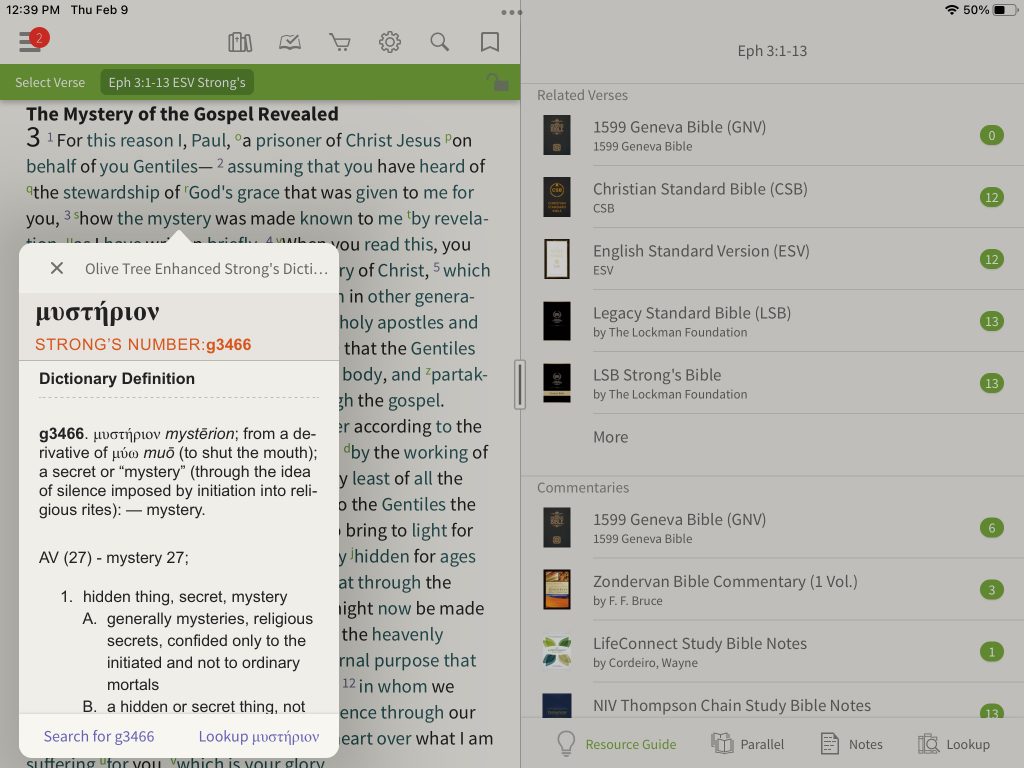The height and width of the screenshot is (768, 1024).
Task: Open the search magnifier
Action: pyautogui.click(x=440, y=42)
